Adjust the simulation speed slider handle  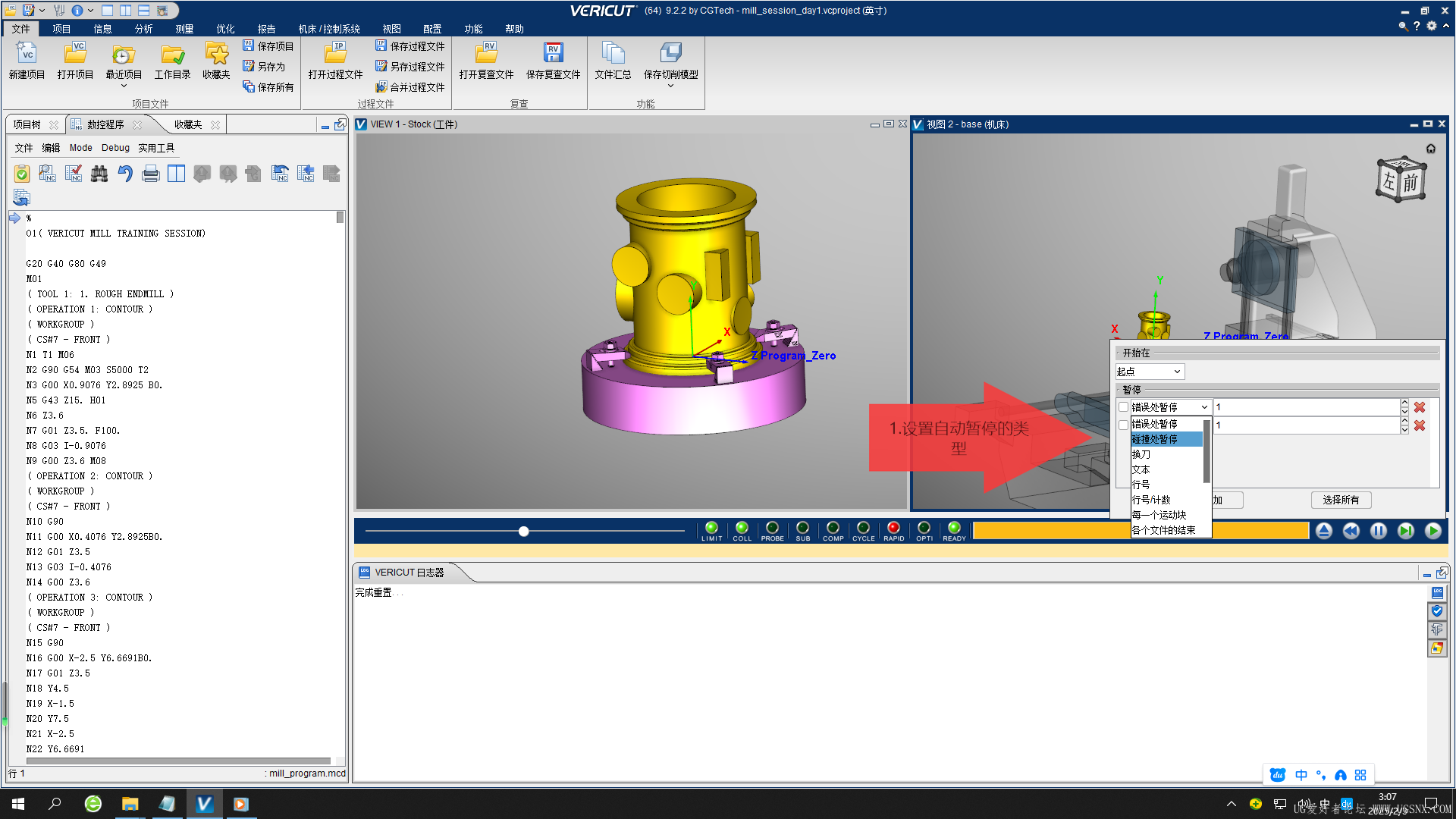click(523, 532)
